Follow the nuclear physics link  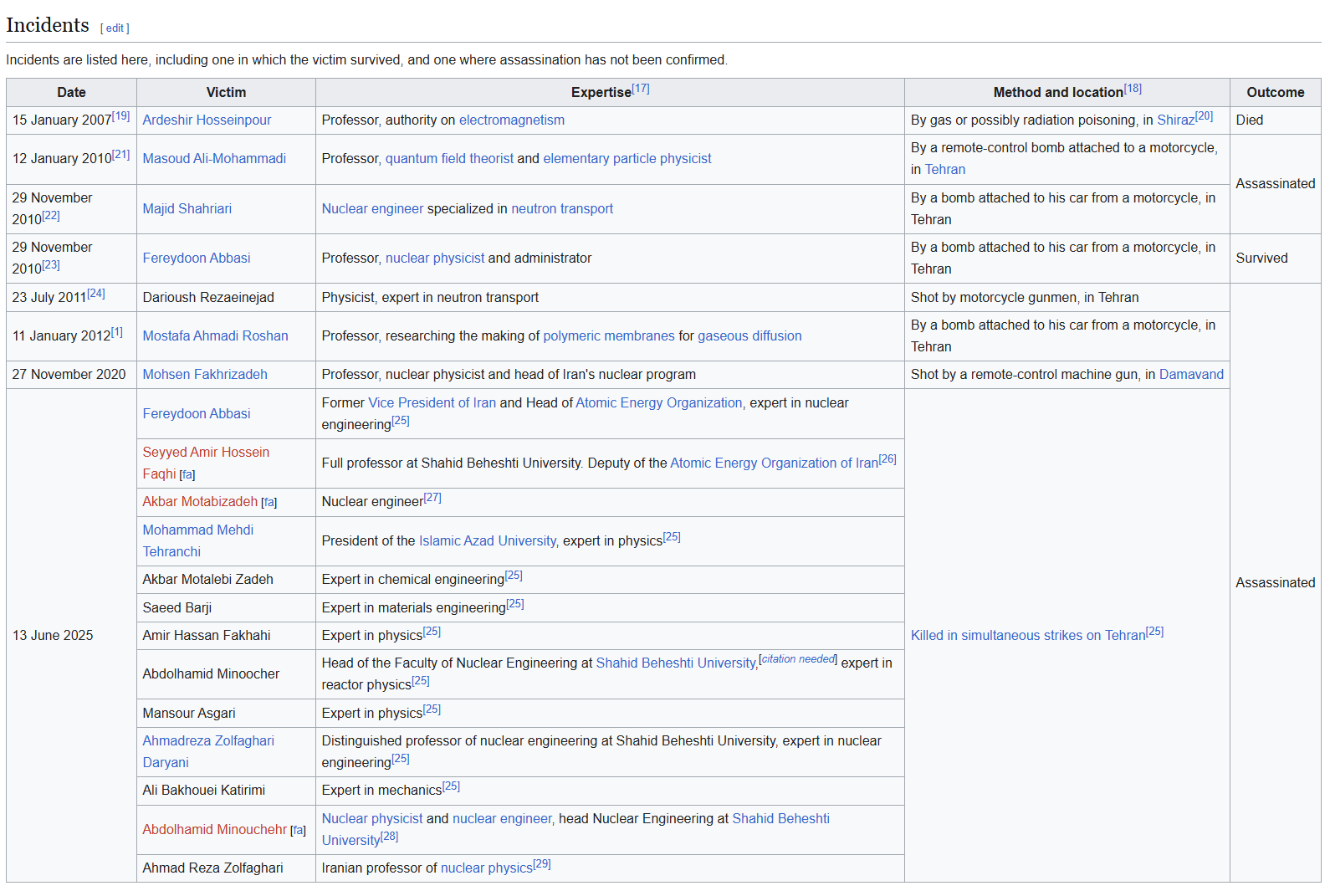pos(487,868)
